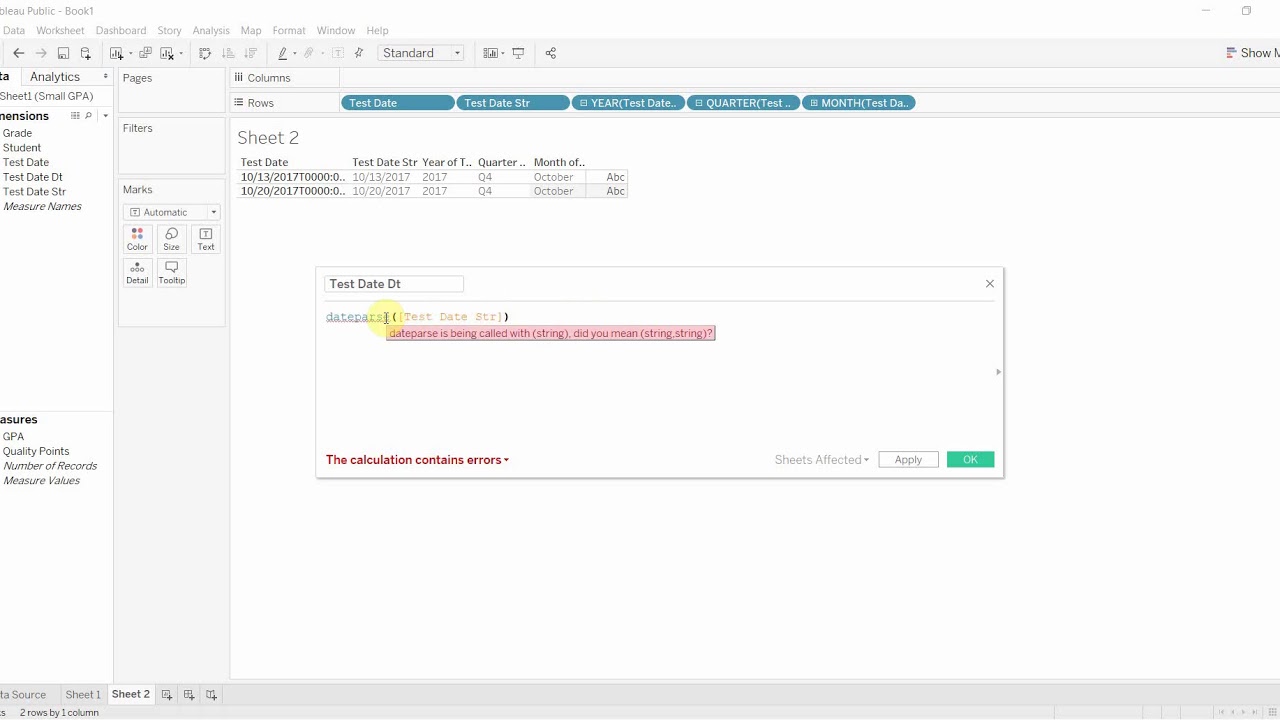Click the Save icon in toolbar
The height and width of the screenshot is (720, 1280).
[x=63, y=53]
